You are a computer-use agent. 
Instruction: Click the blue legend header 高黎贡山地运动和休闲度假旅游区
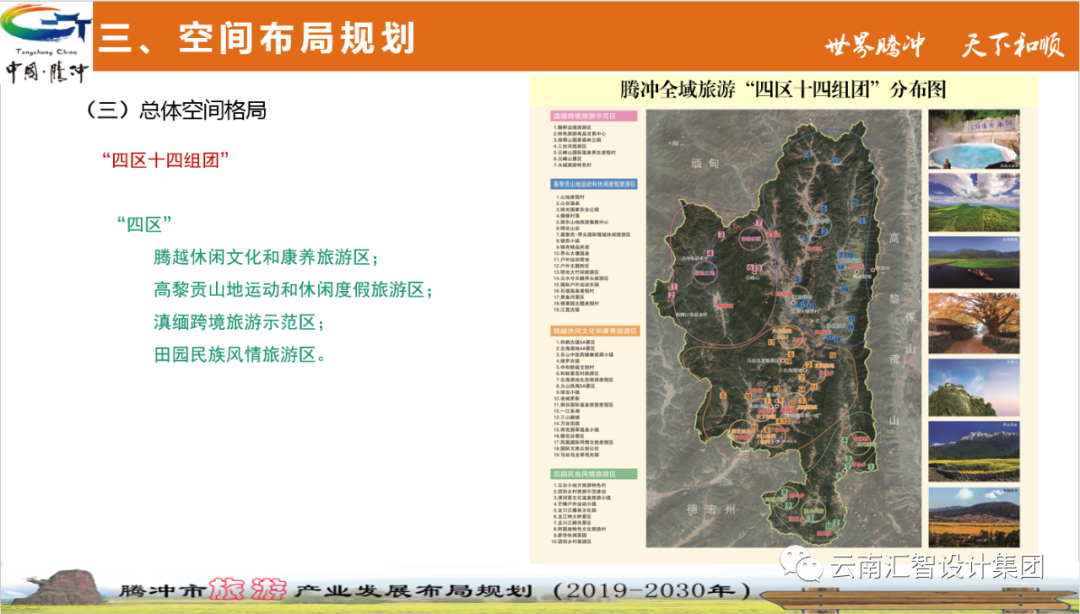coord(594,184)
